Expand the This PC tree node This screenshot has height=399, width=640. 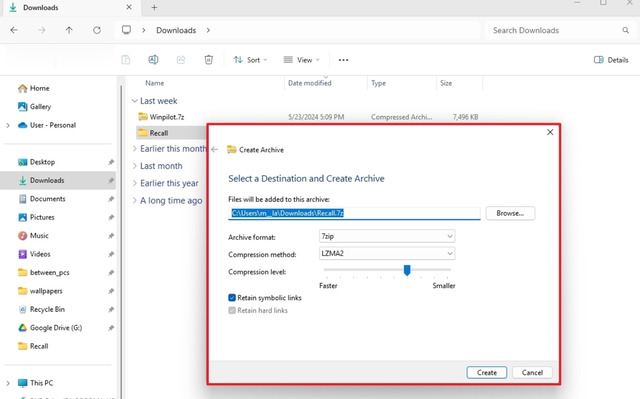coord(8,383)
